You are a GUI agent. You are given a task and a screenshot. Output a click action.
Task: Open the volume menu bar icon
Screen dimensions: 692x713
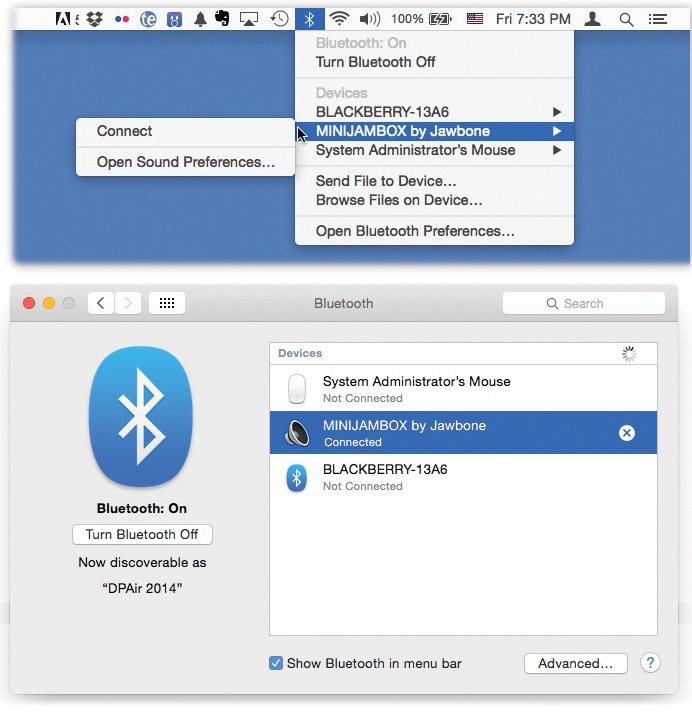[x=370, y=19]
